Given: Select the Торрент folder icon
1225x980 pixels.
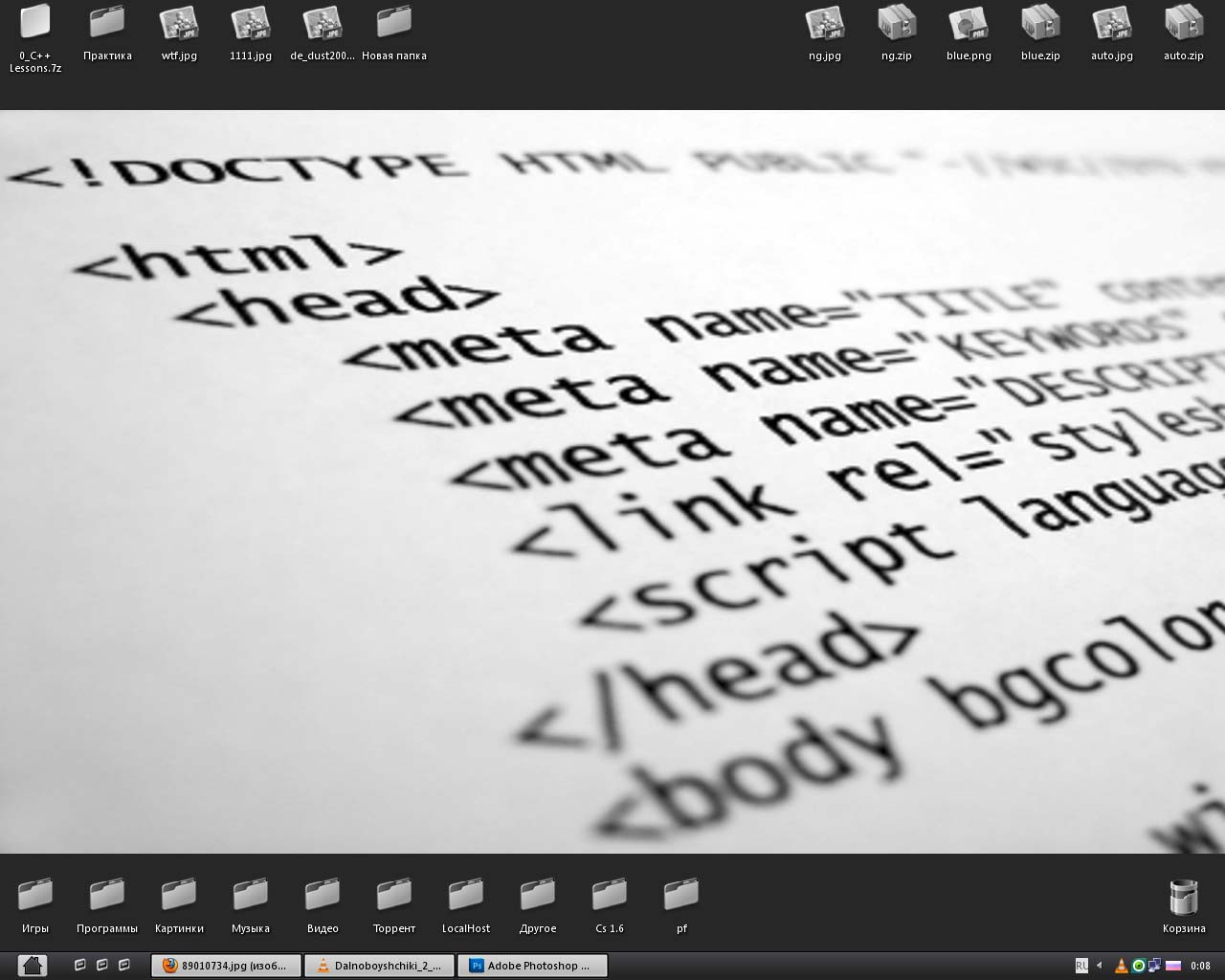Looking at the screenshot, I should (x=394, y=895).
